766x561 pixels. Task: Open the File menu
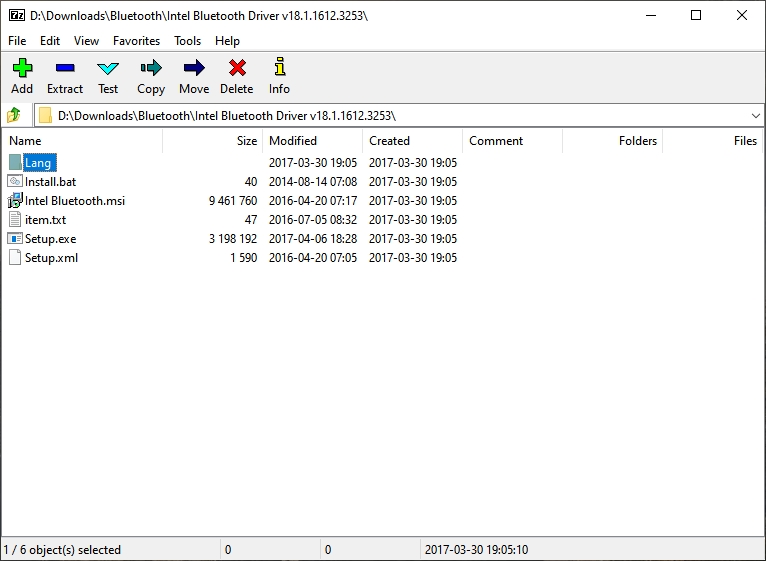pyautogui.click(x=17, y=41)
